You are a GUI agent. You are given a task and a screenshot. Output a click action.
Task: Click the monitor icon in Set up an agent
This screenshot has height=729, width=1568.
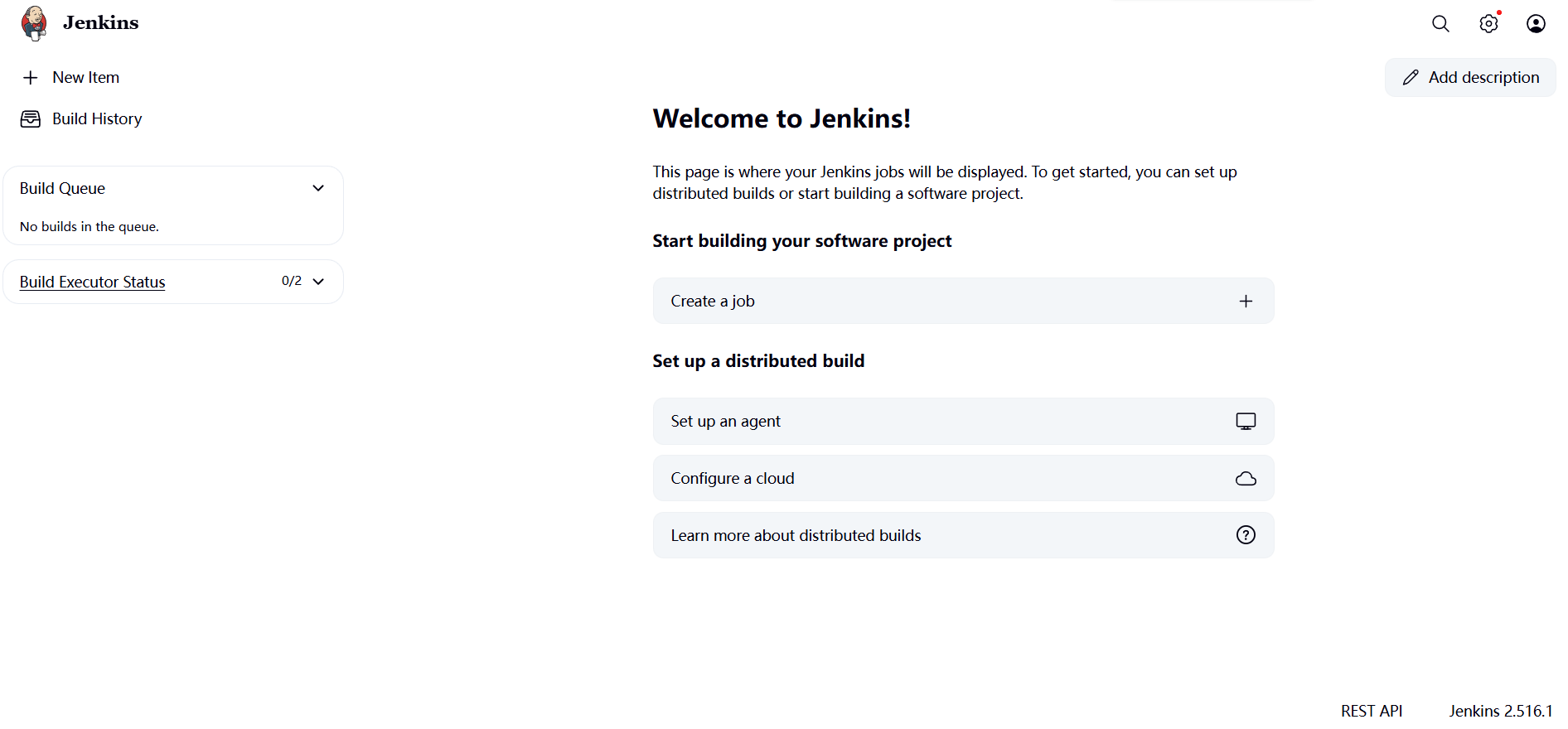pyautogui.click(x=1246, y=422)
